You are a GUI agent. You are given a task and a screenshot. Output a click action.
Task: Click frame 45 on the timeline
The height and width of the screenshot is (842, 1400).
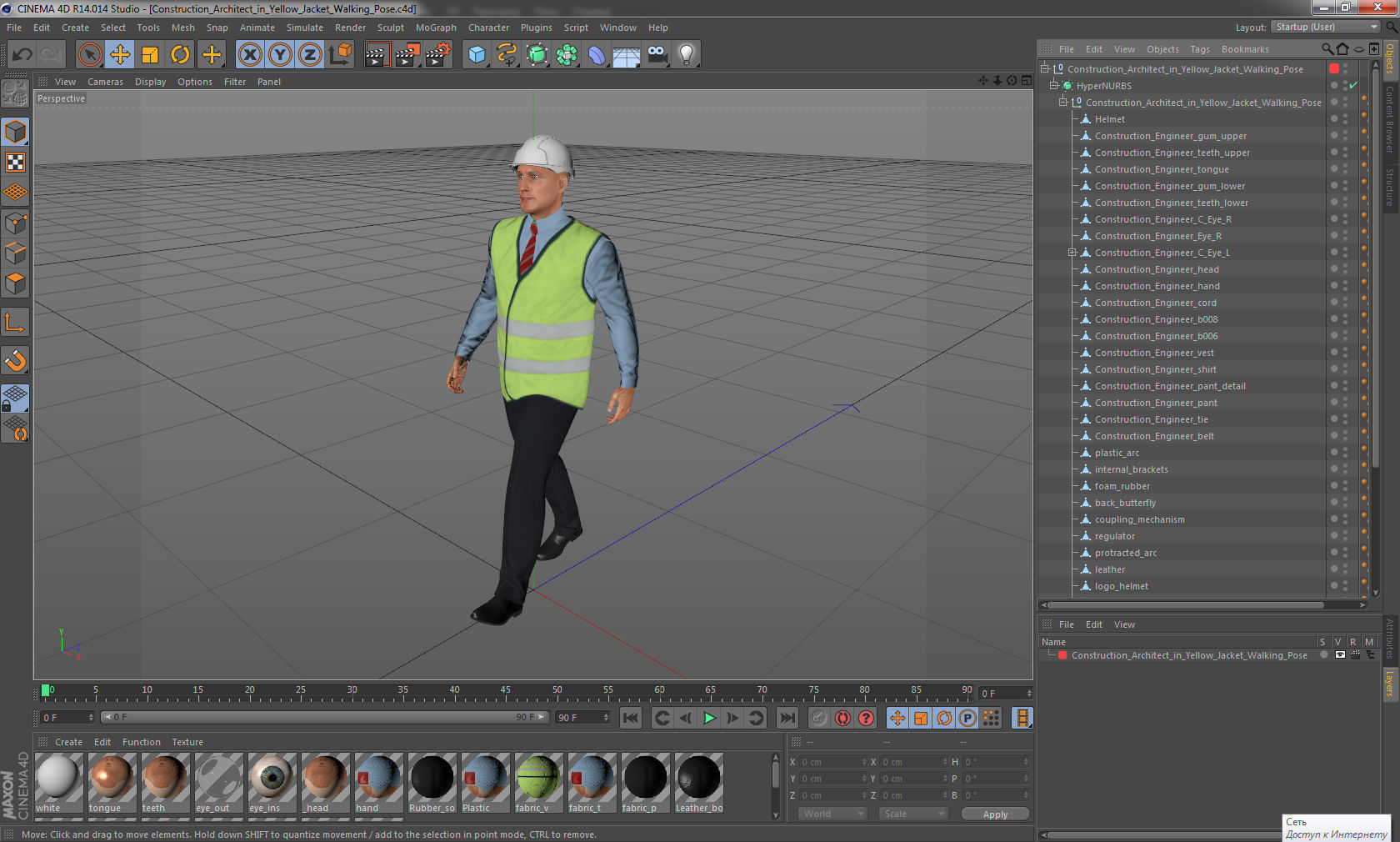click(x=506, y=690)
